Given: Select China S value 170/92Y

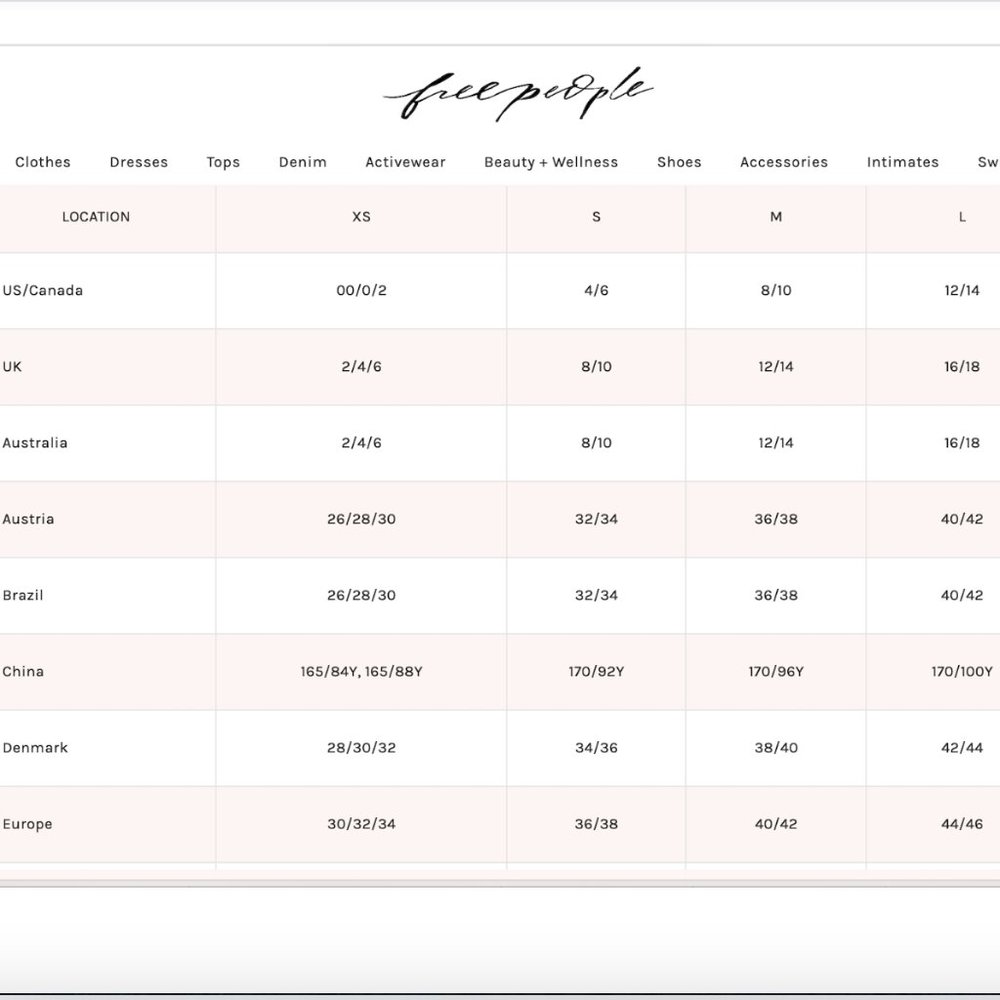Looking at the screenshot, I should point(596,672).
